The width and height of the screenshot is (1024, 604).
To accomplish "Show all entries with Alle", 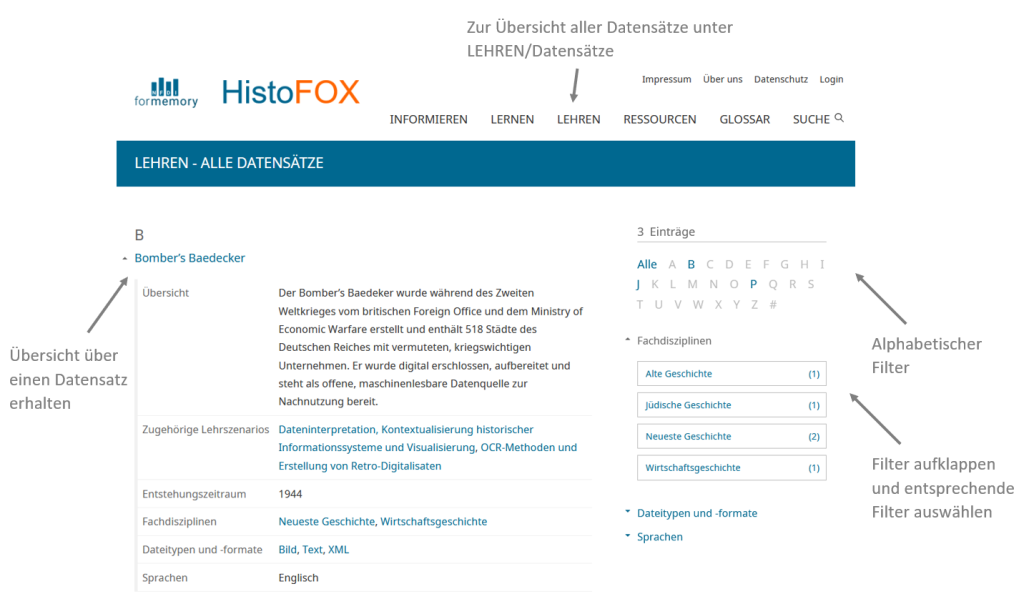I will 647,264.
